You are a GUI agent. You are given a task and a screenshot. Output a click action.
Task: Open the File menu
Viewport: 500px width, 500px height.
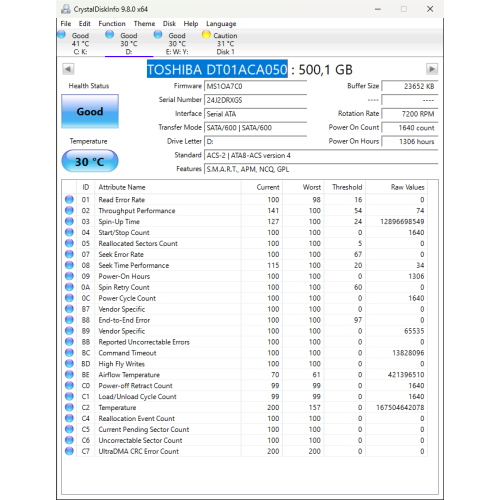[66, 24]
